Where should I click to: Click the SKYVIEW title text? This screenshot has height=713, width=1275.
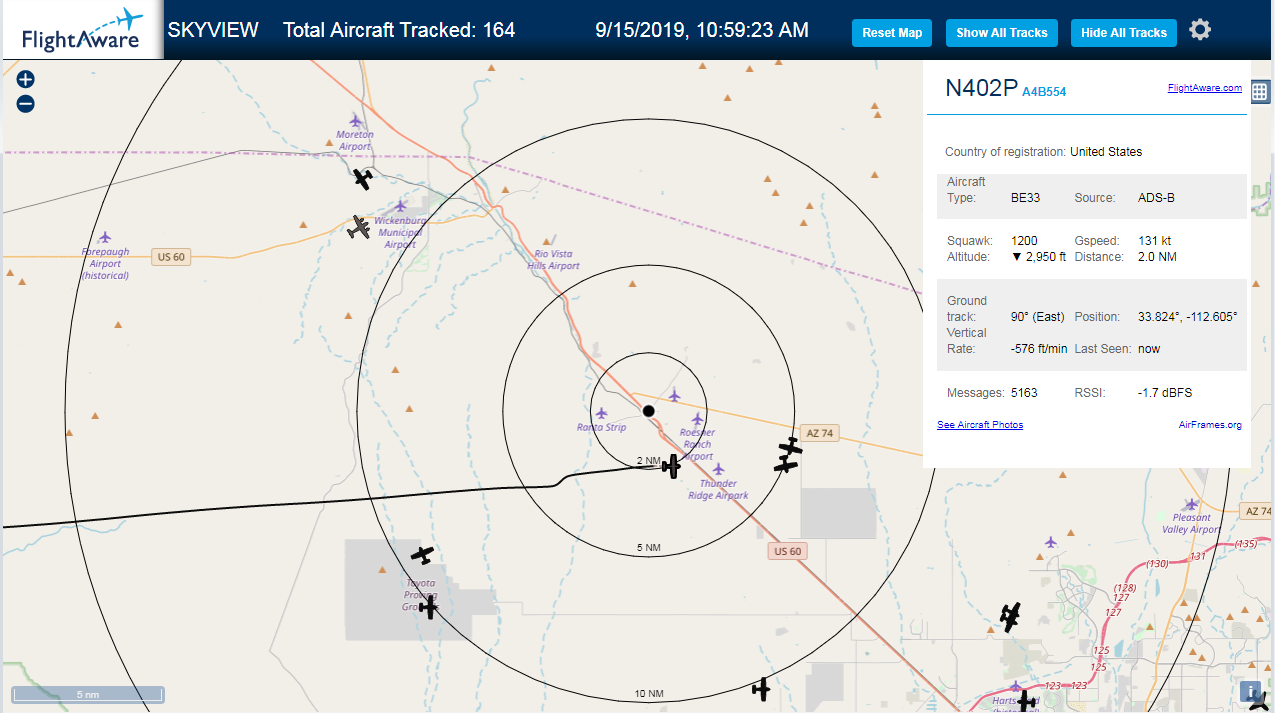[213, 30]
